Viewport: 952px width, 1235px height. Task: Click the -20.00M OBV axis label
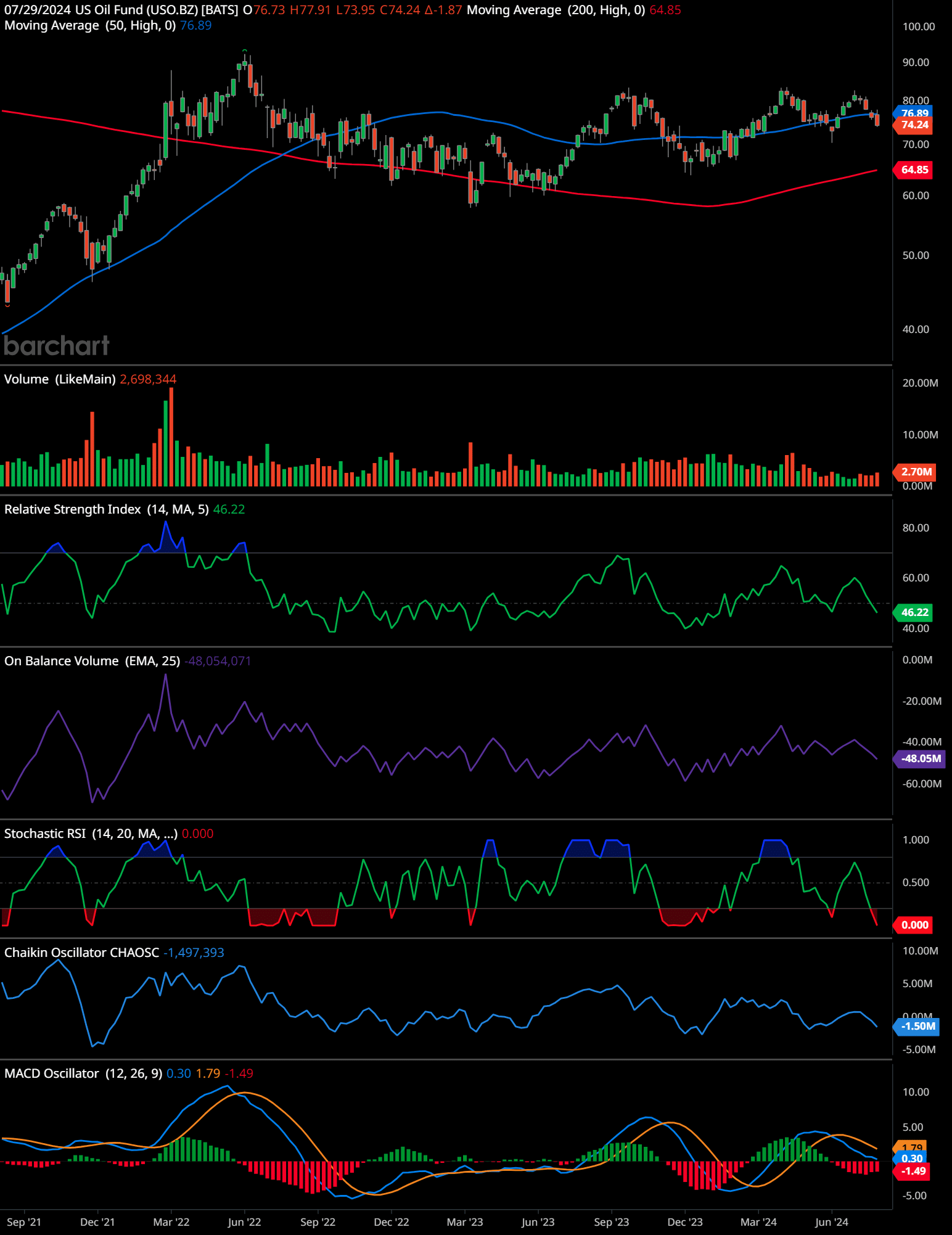point(922,702)
